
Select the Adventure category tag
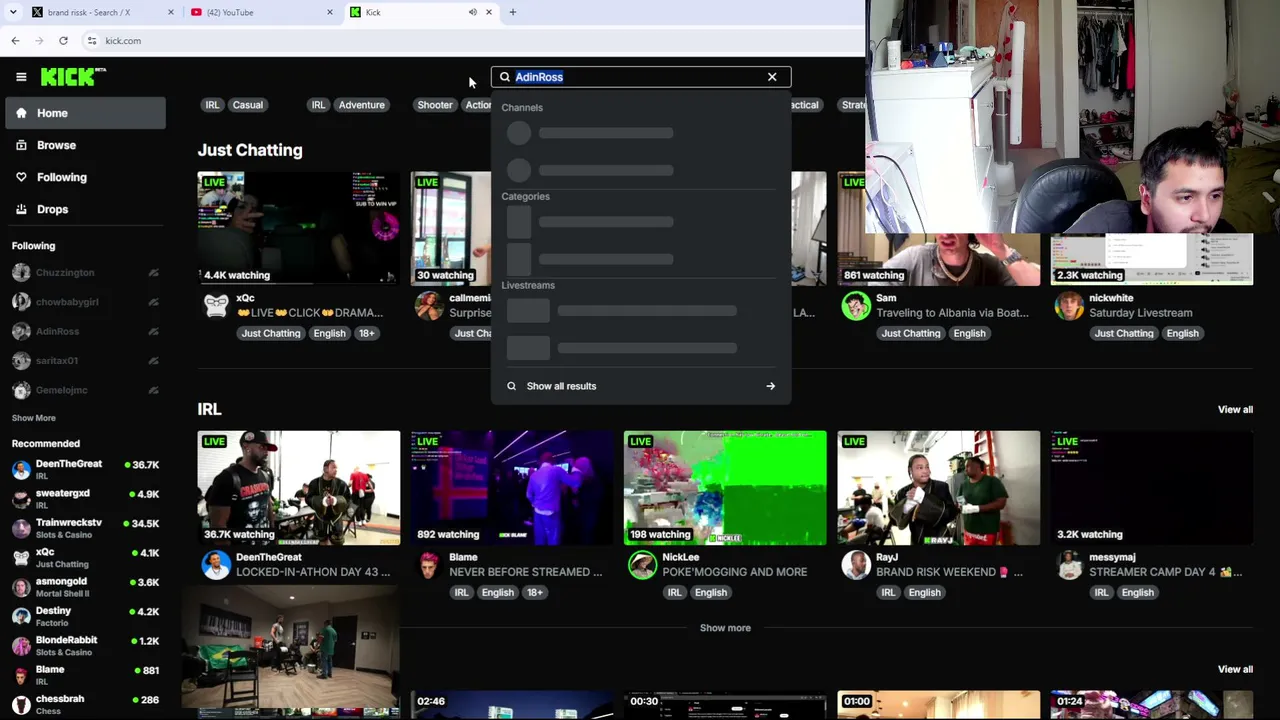[x=361, y=105]
